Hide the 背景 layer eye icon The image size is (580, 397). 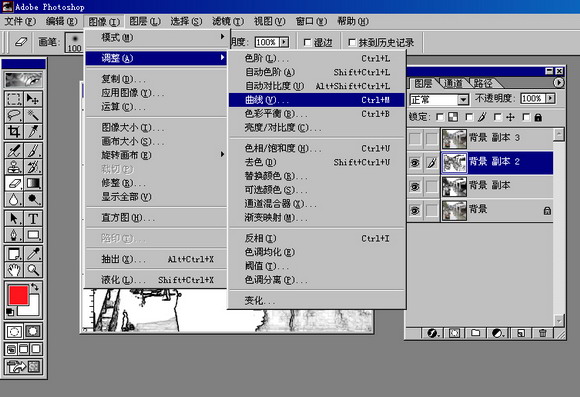(415, 211)
